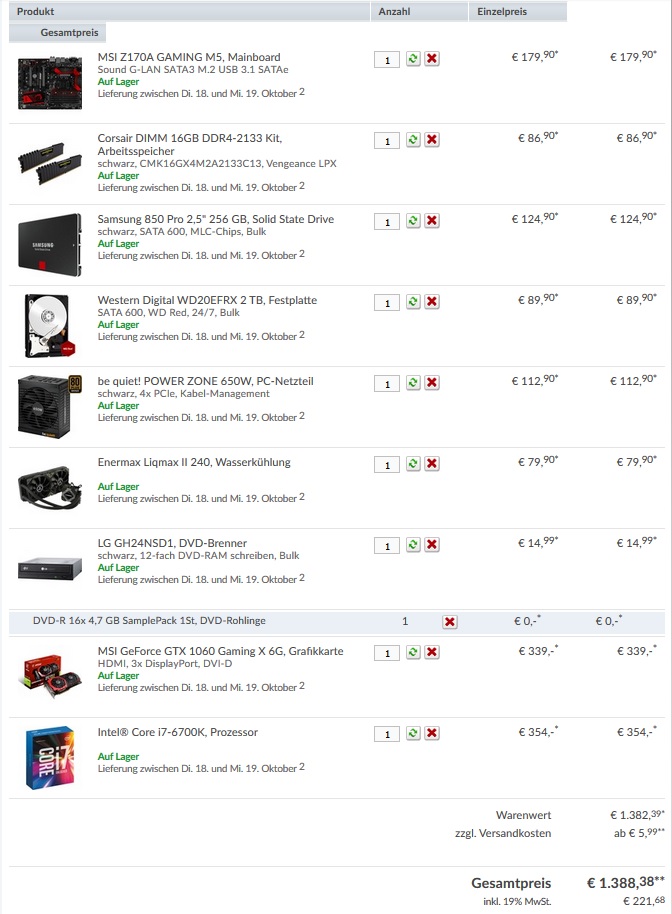Update quantity of Western Digital WD20EFRX
The image size is (672, 914).
click(413, 302)
